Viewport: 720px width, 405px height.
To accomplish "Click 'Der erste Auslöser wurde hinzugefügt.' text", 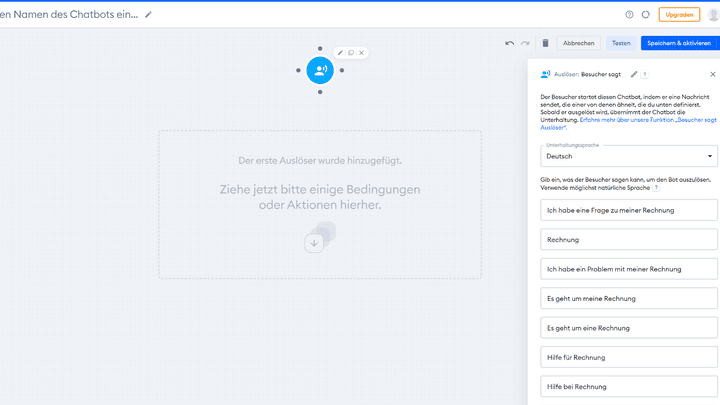I will pos(320,161).
